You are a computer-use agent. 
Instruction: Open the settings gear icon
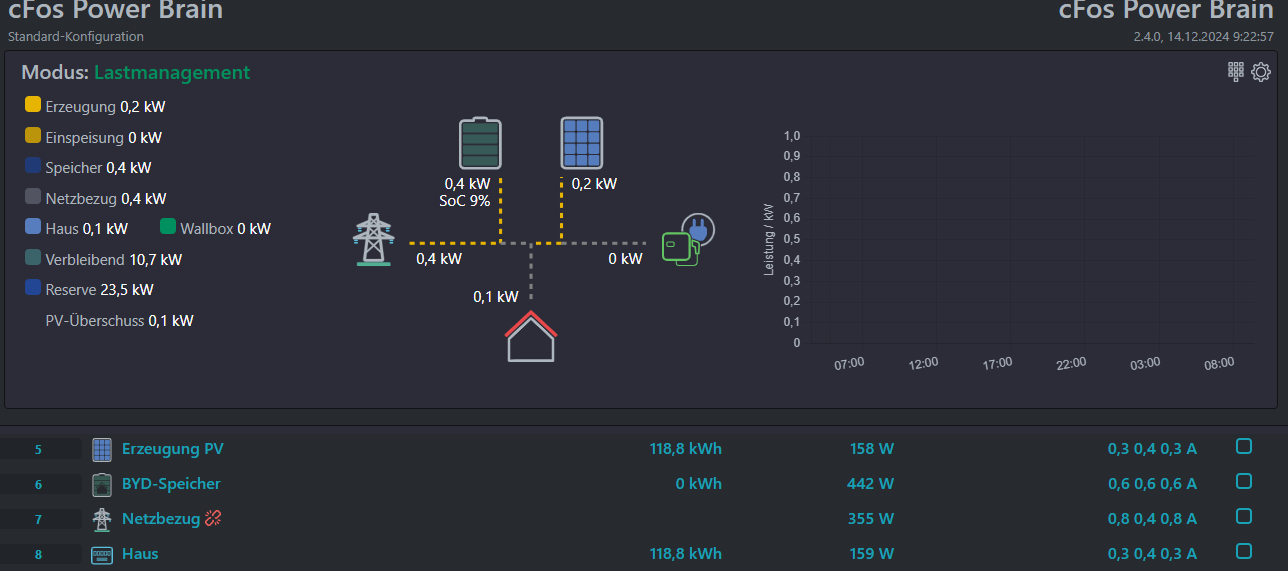pyautogui.click(x=1261, y=72)
